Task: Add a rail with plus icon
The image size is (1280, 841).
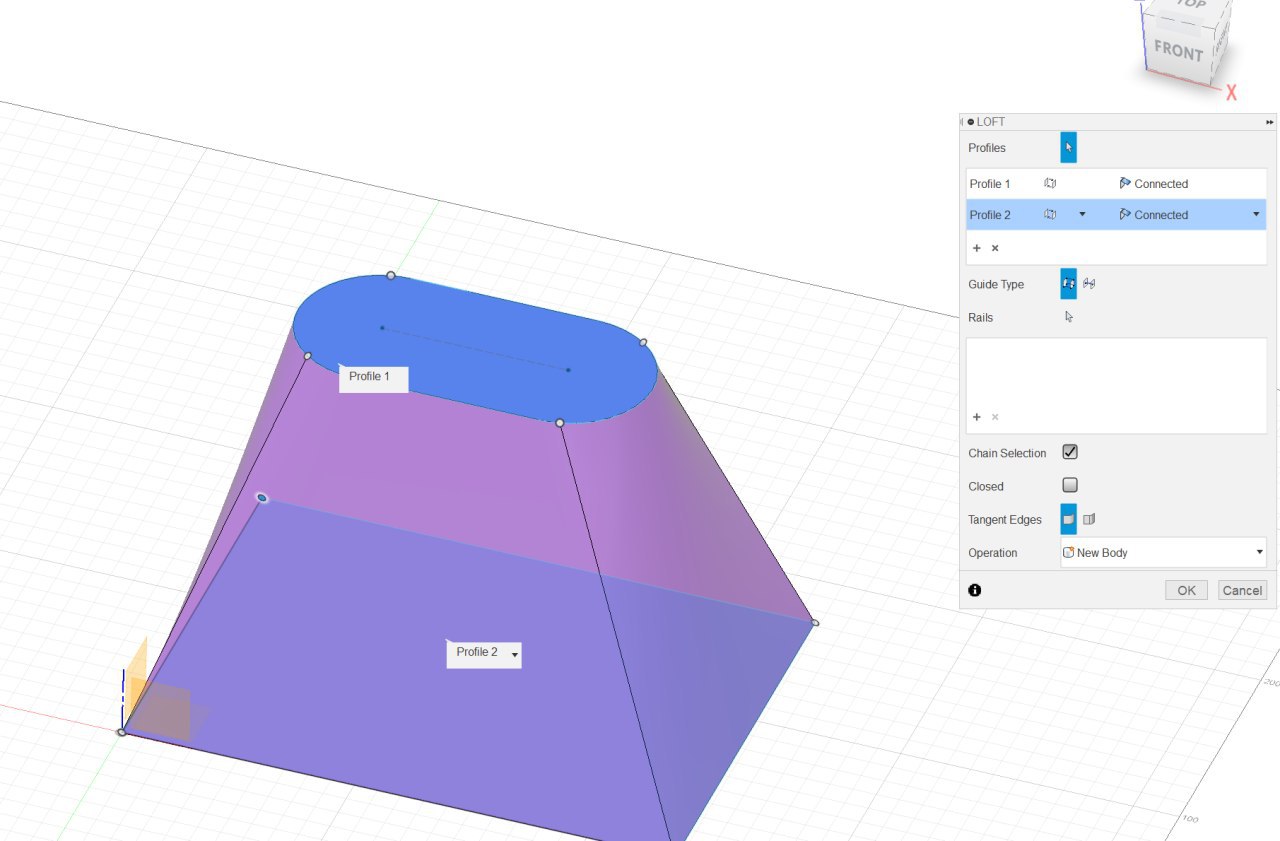Action: [977, 417]
